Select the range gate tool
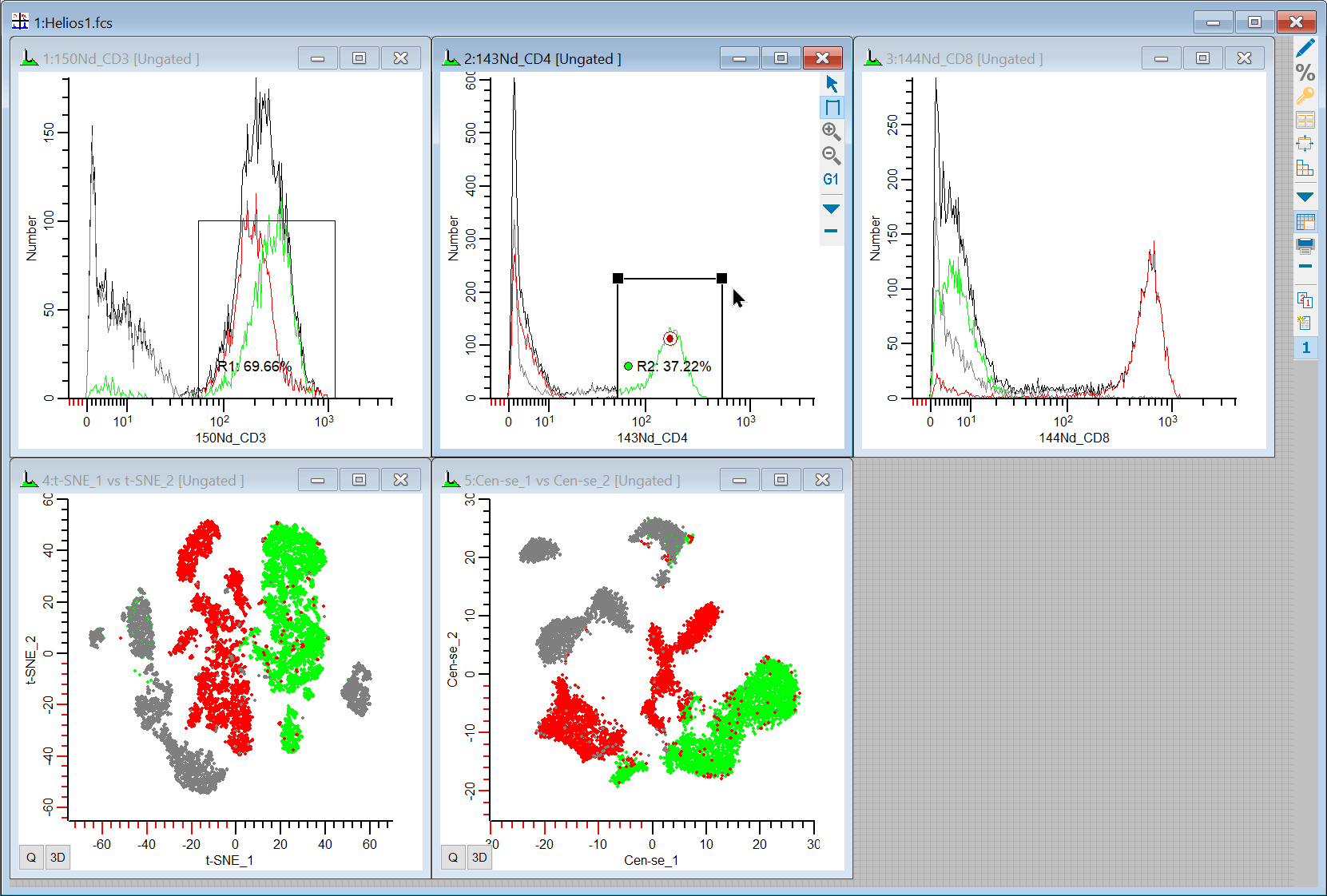This screenshot has width=1327, height=896. click(832, 108)
